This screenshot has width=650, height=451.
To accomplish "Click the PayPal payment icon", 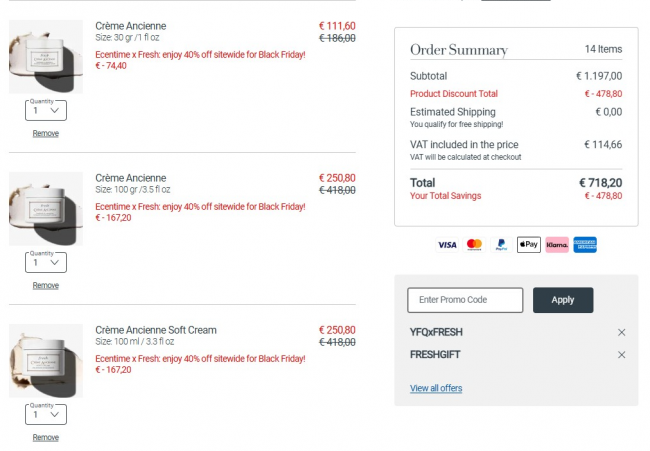I will coord(501,244).
